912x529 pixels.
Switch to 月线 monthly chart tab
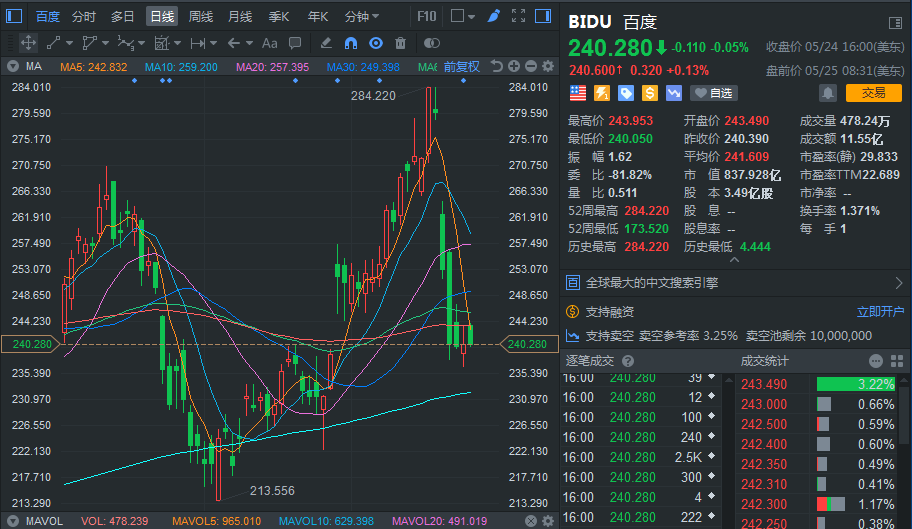click(x=240, y=16)
